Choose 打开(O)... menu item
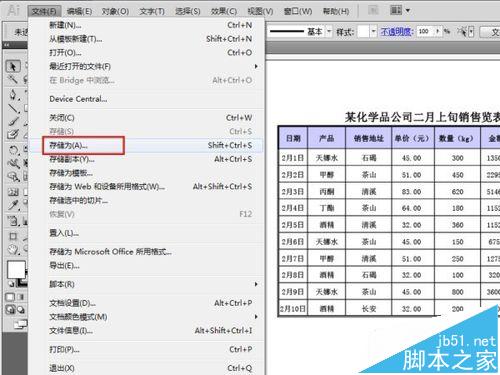The image size is (500, 375). click(147, 53)
